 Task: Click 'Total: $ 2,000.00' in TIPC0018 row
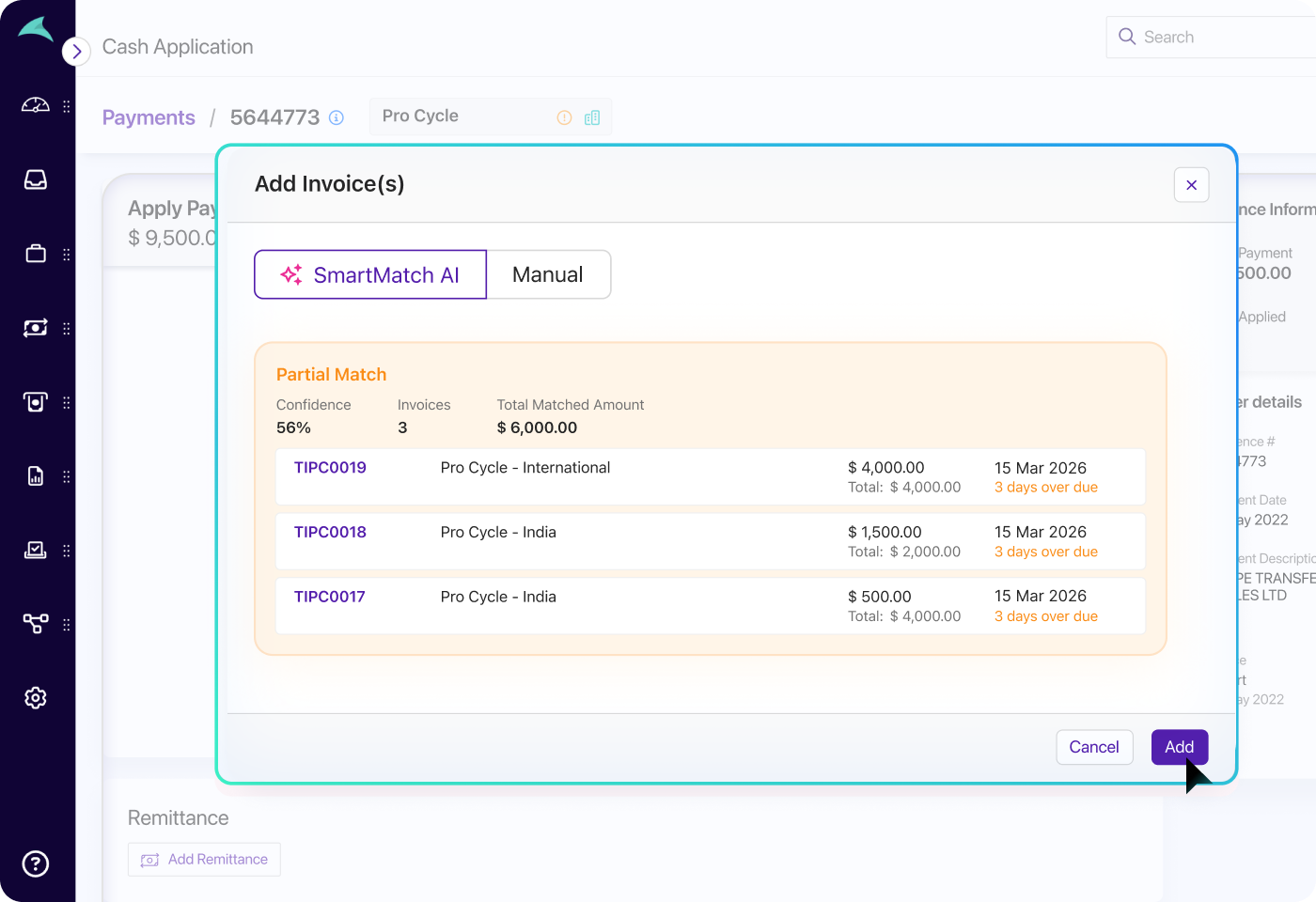click(x=904, y=552)
